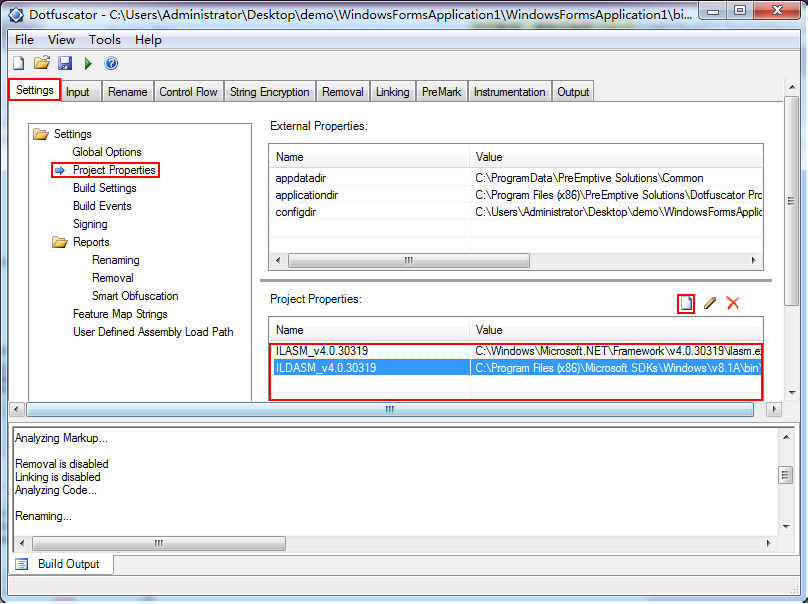
Task: Add a new project property via the page icon
Action: 686,303
